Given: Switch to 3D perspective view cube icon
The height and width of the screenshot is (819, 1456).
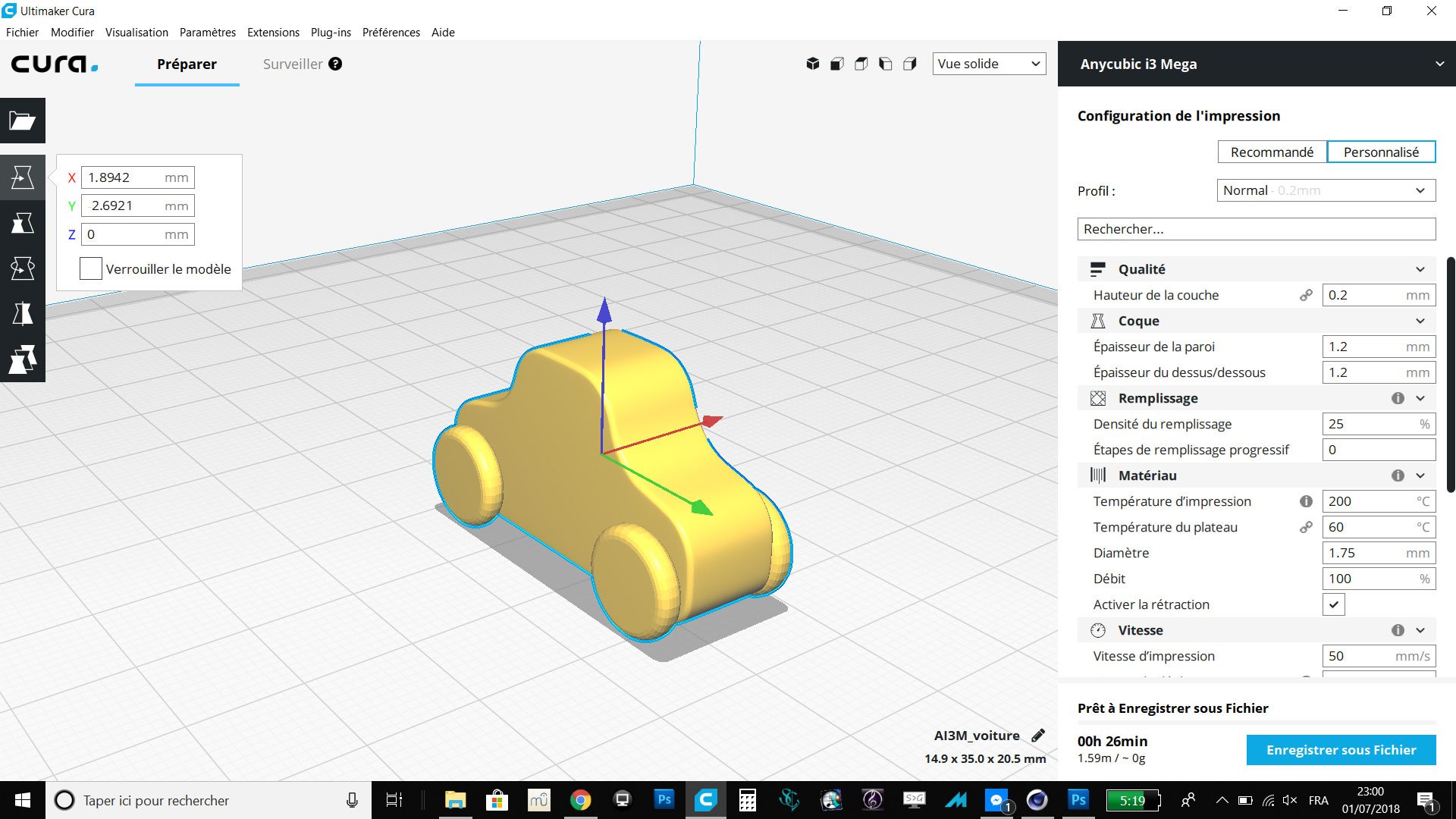Looking at the screenshot, I should 813,64.
